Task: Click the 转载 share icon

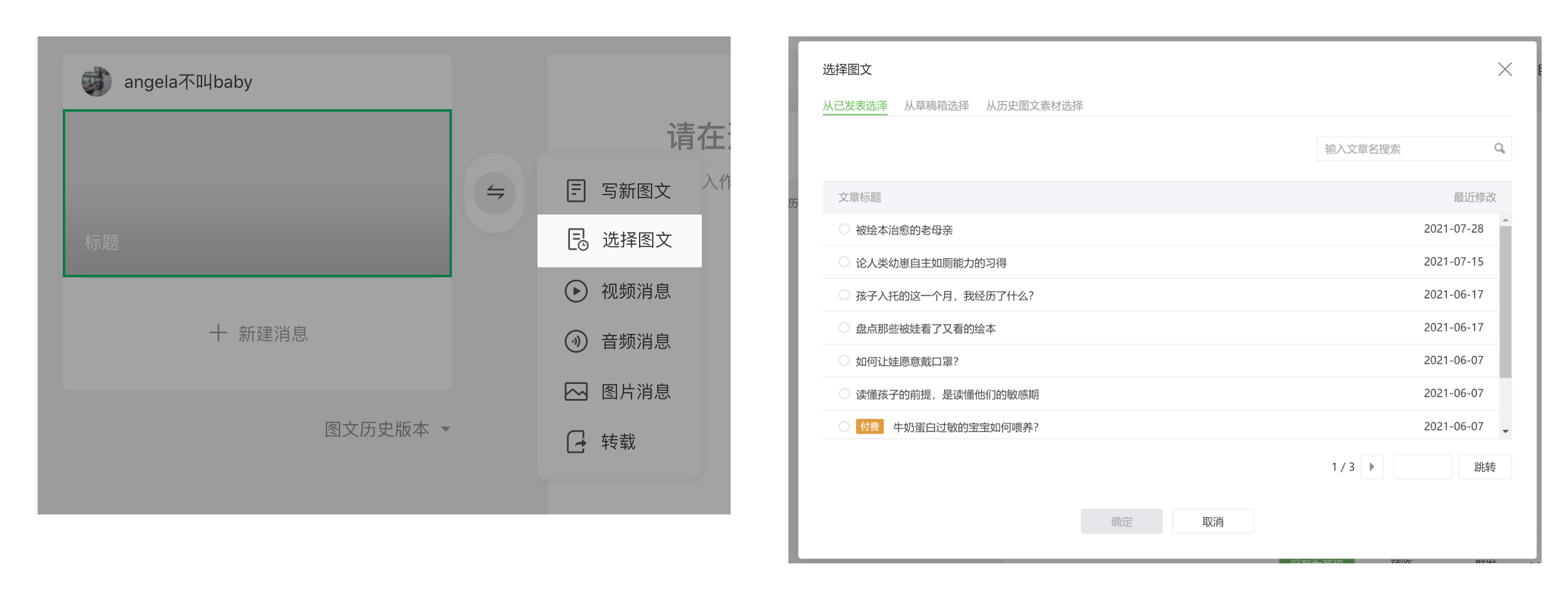Action: pos(576,442)
